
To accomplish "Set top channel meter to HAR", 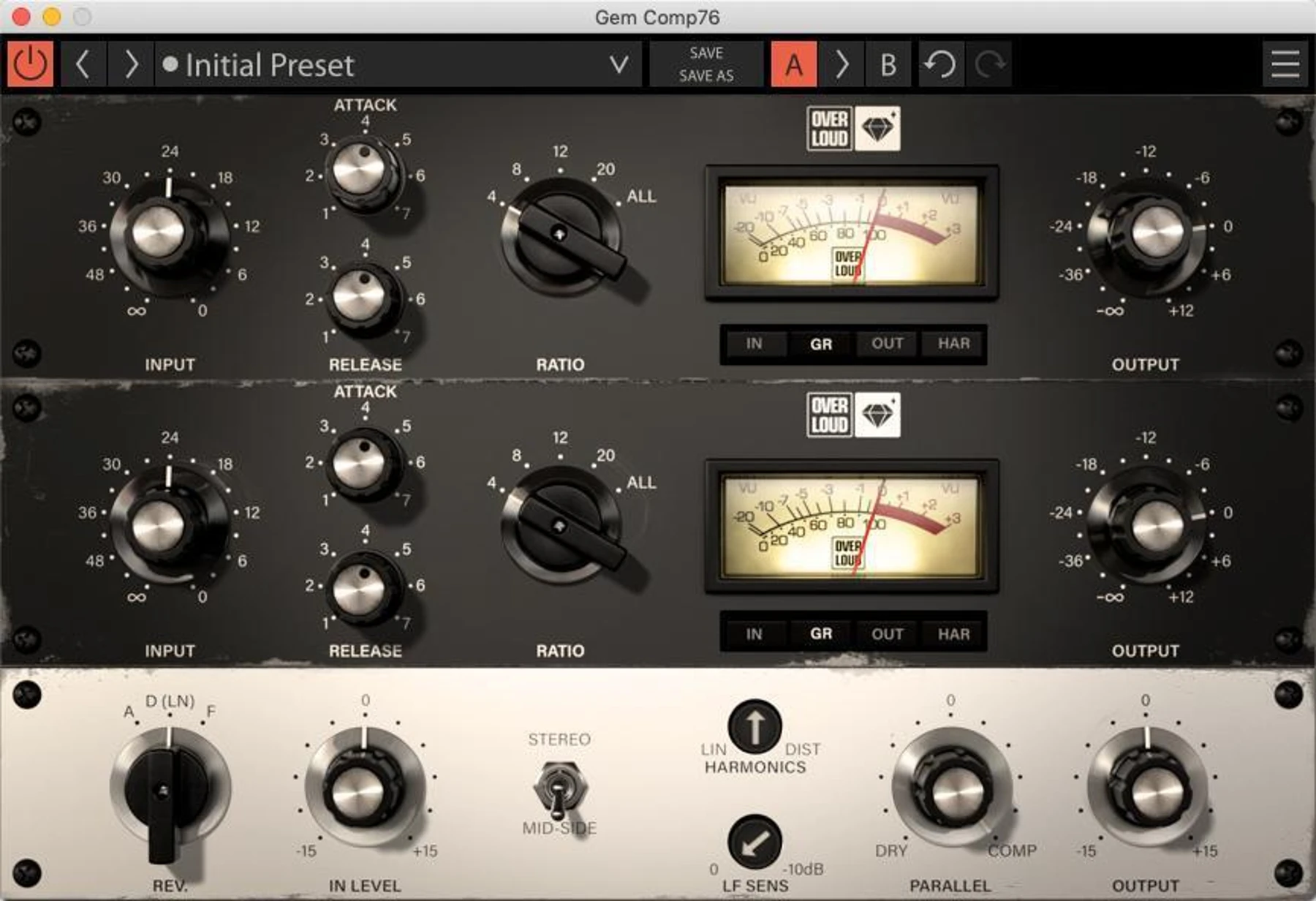I will point(953,344).
